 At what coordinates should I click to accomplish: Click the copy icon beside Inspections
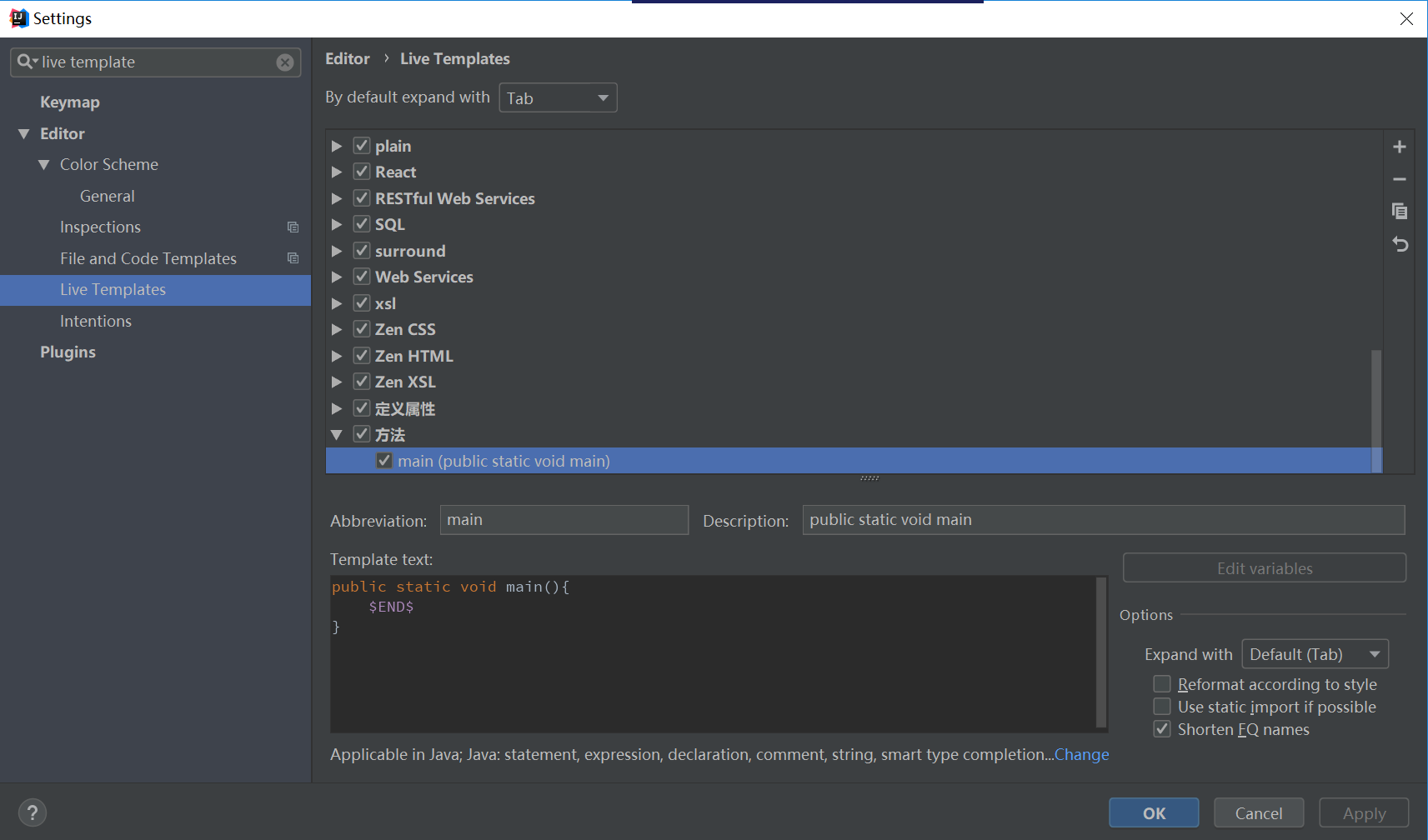pyautogui.click(x=293, y=227)
